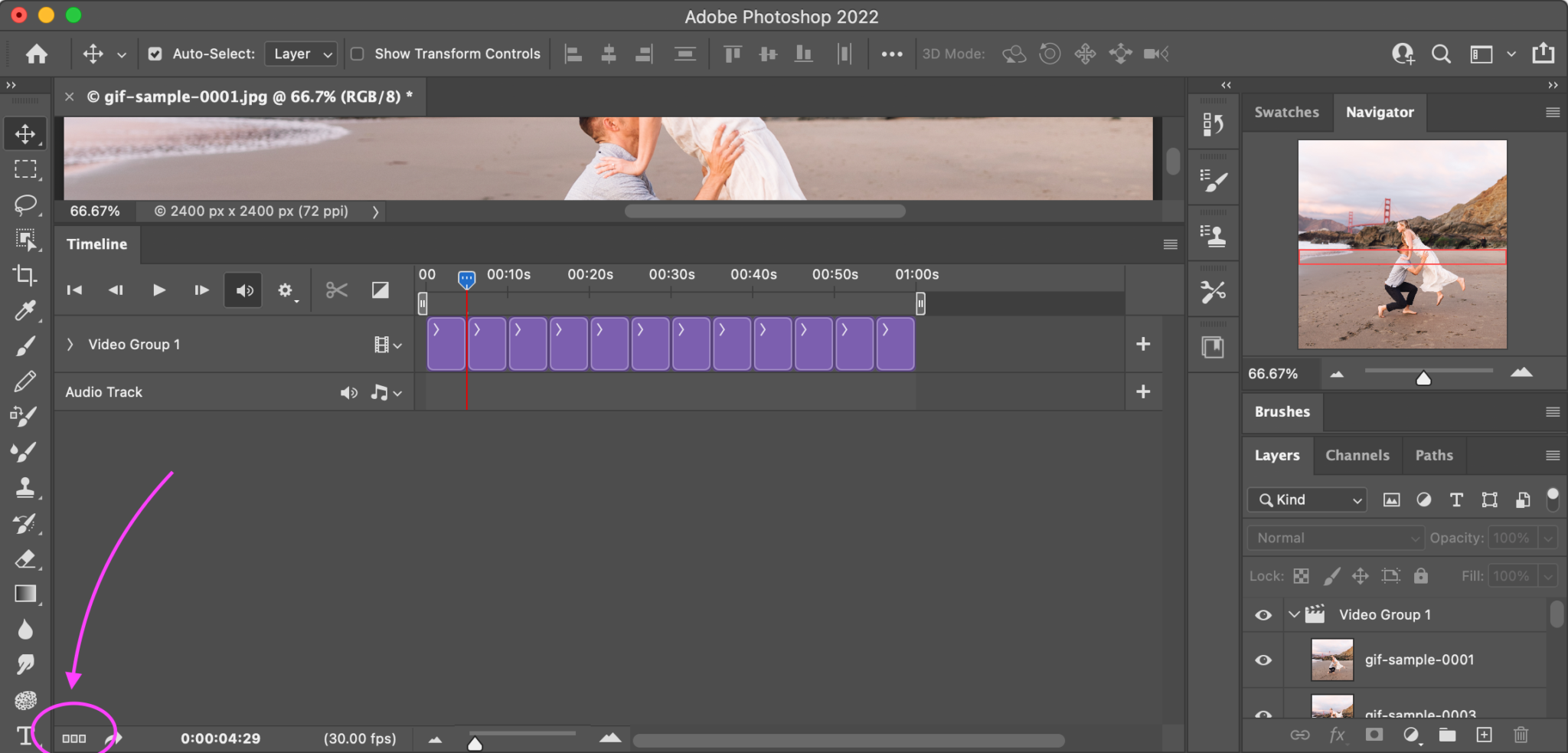Add media to Video Group 1 with plus button

pos(1143,344)
